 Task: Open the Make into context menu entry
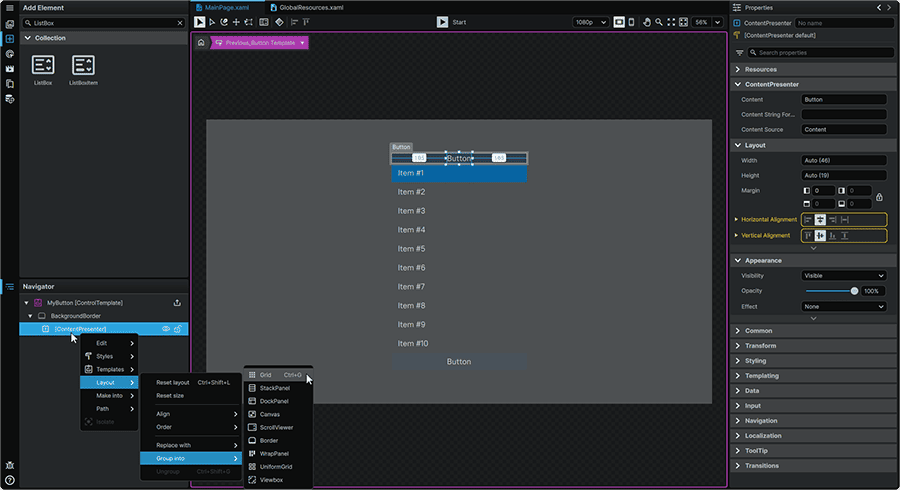click(x=109, y=395)
